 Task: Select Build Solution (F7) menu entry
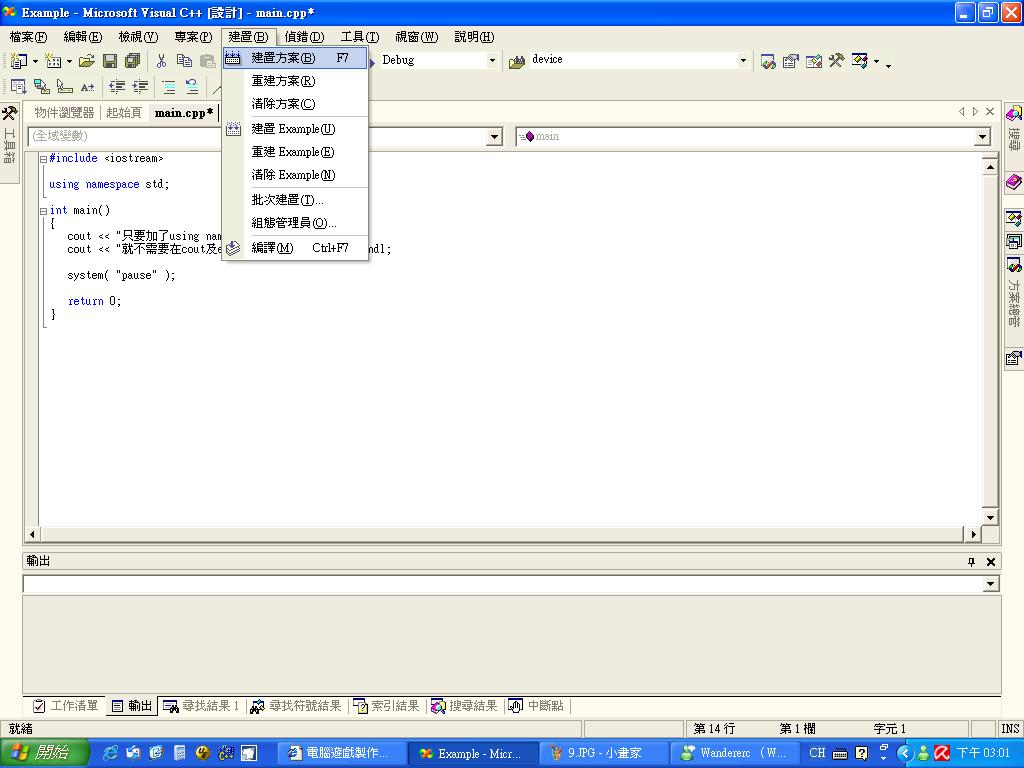click(295, 58)
